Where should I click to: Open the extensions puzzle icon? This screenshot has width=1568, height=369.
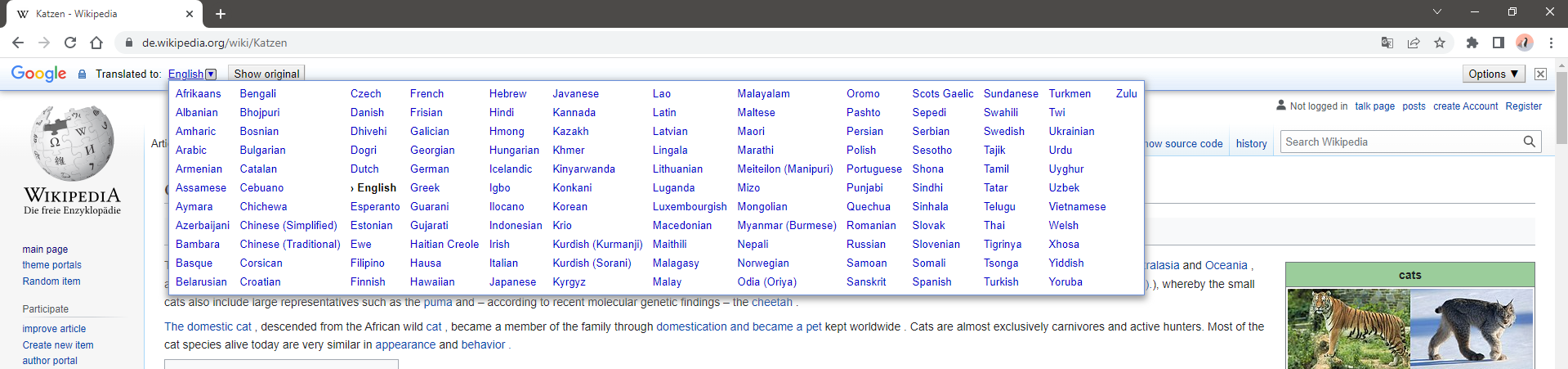click(x=1472, y=43)
